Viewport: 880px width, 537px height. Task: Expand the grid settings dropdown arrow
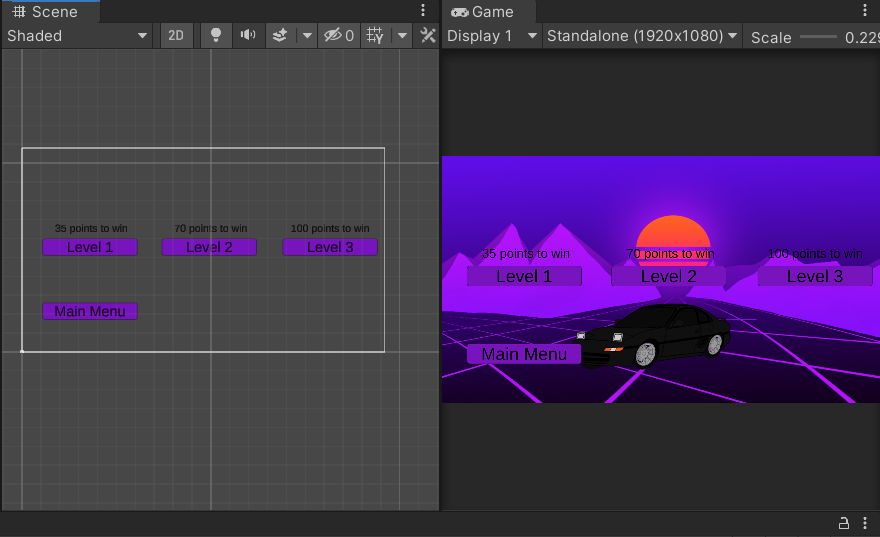(402, 36)
